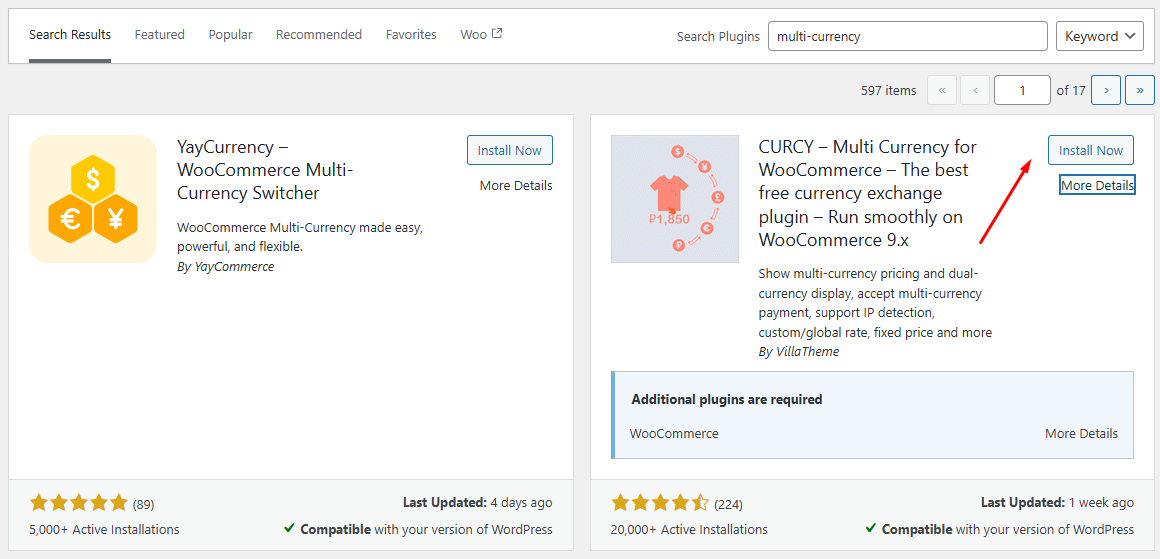Click the YayCommerce author name

[234, 267]
